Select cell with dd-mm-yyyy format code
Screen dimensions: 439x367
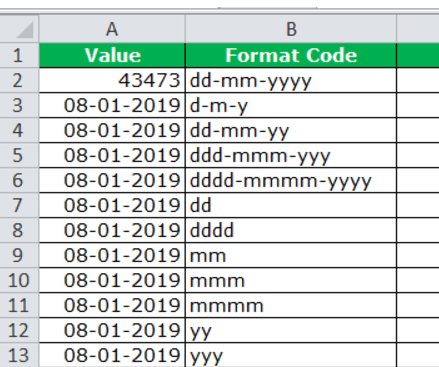click(291, 80)
